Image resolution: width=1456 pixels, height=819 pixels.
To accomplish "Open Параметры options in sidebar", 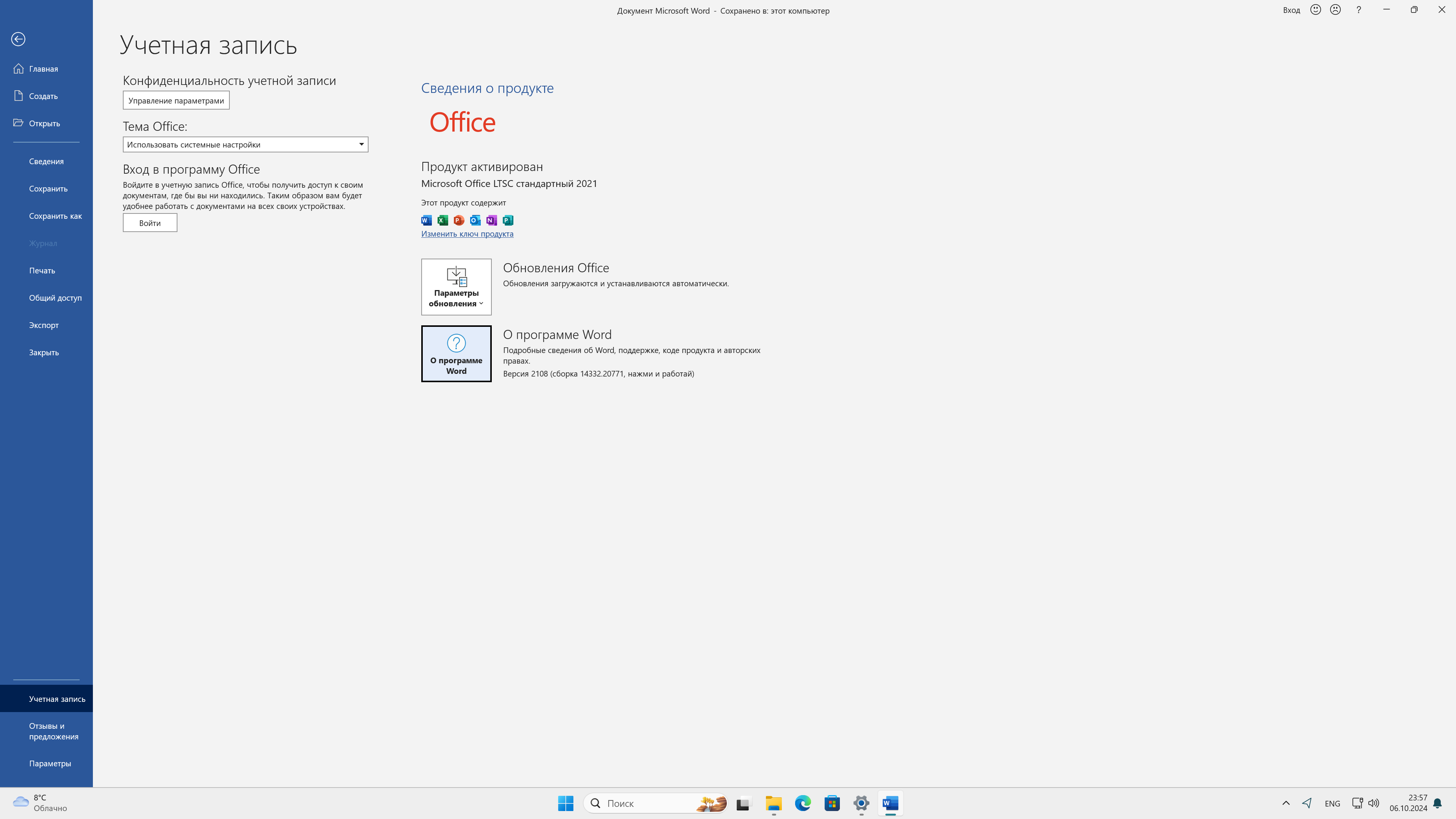I will (46, 764).
